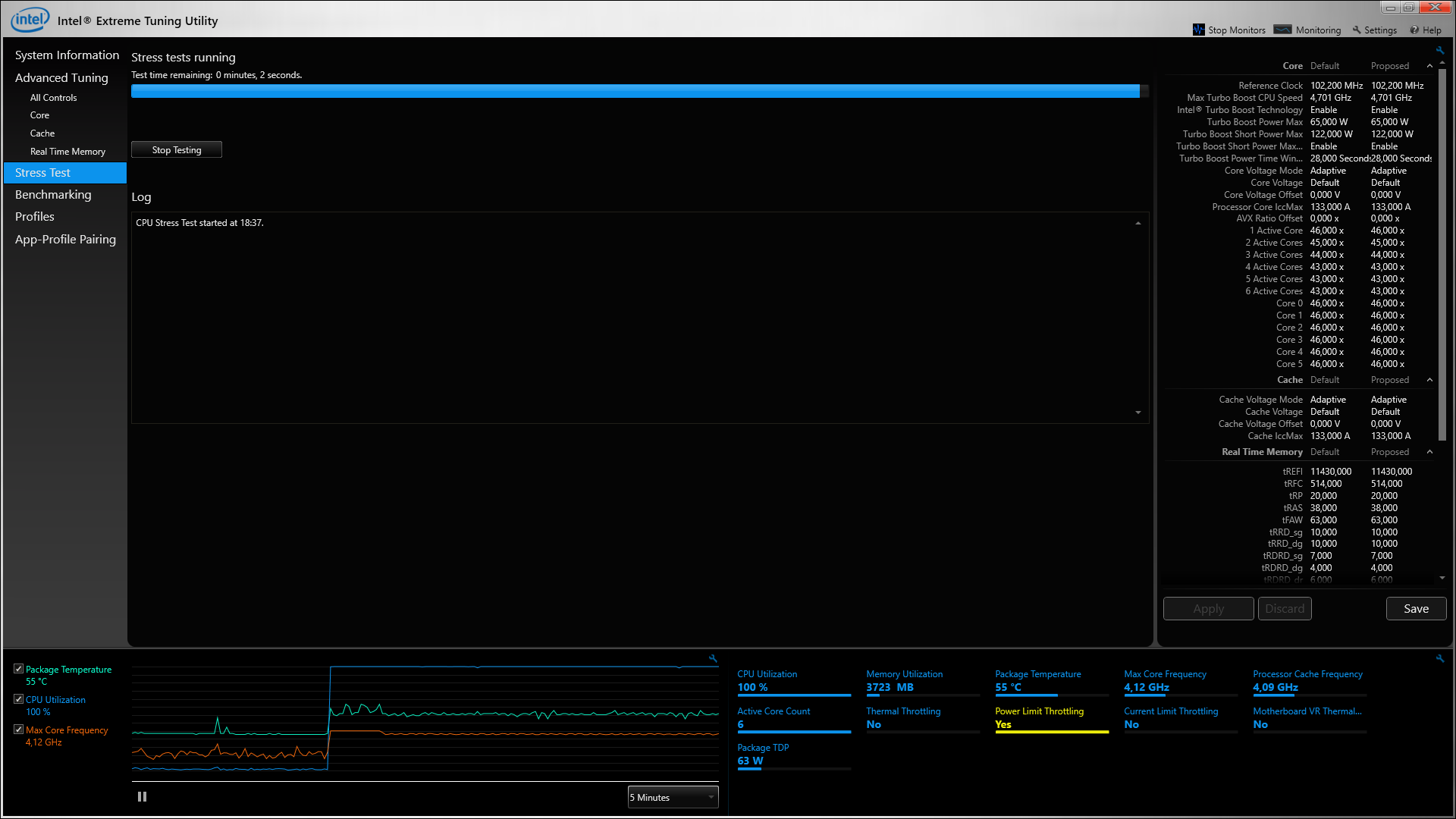Toggle Max Core Frequency graph checkbox

coord(18,730)
